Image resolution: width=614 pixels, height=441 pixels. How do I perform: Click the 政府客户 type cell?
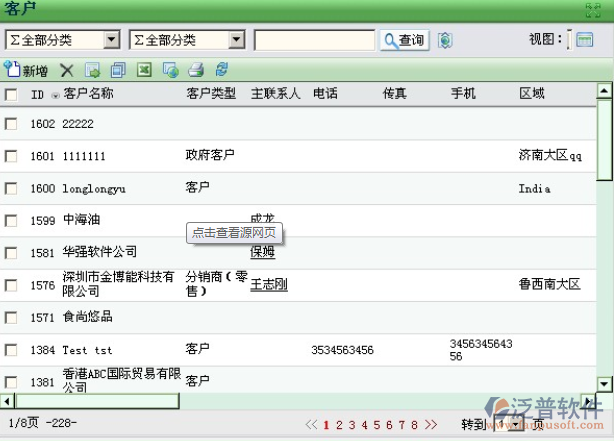coord(210,155)
